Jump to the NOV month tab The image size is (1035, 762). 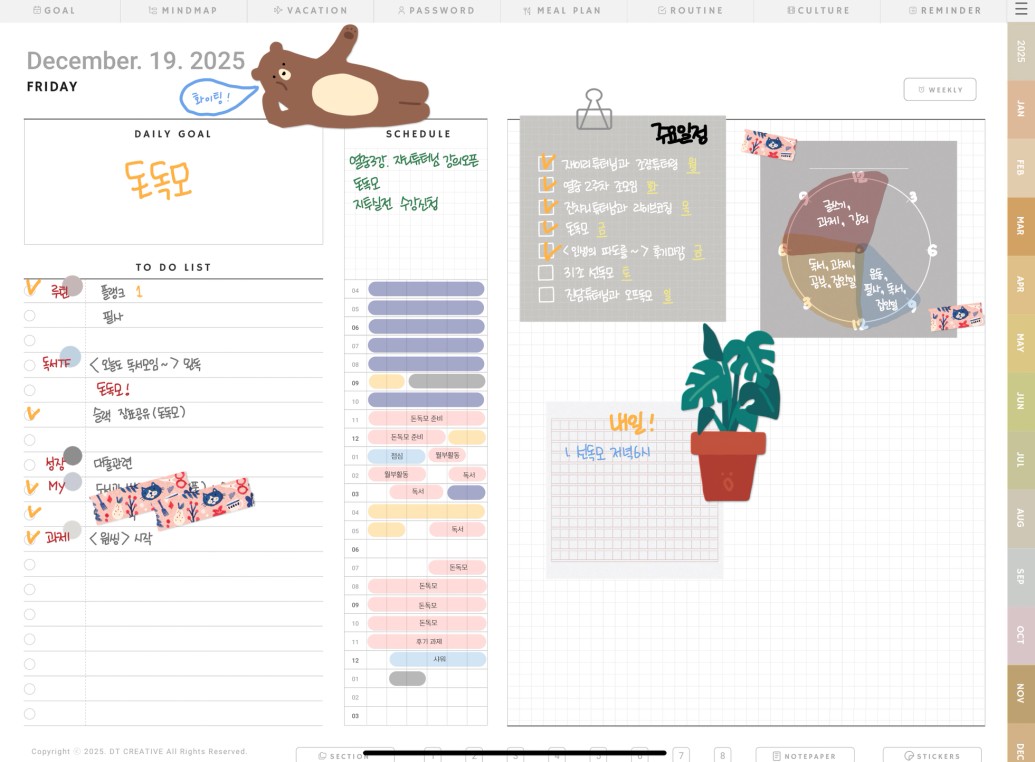[x=1020, y=693]
